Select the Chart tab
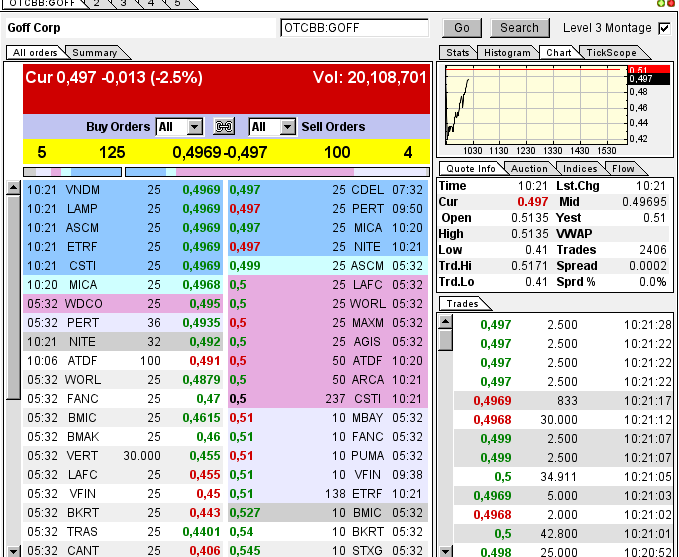 pyautogui.click(x=559, y=52)
